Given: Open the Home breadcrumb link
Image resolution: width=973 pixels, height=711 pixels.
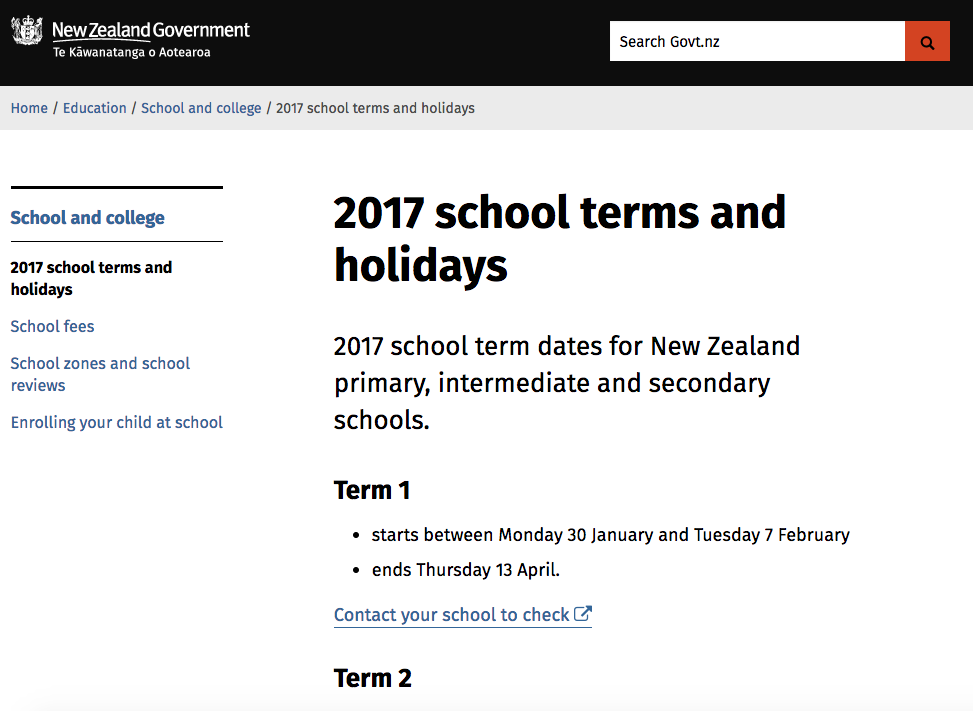Looking at the screenshot, I should click(x=29, y=108).
